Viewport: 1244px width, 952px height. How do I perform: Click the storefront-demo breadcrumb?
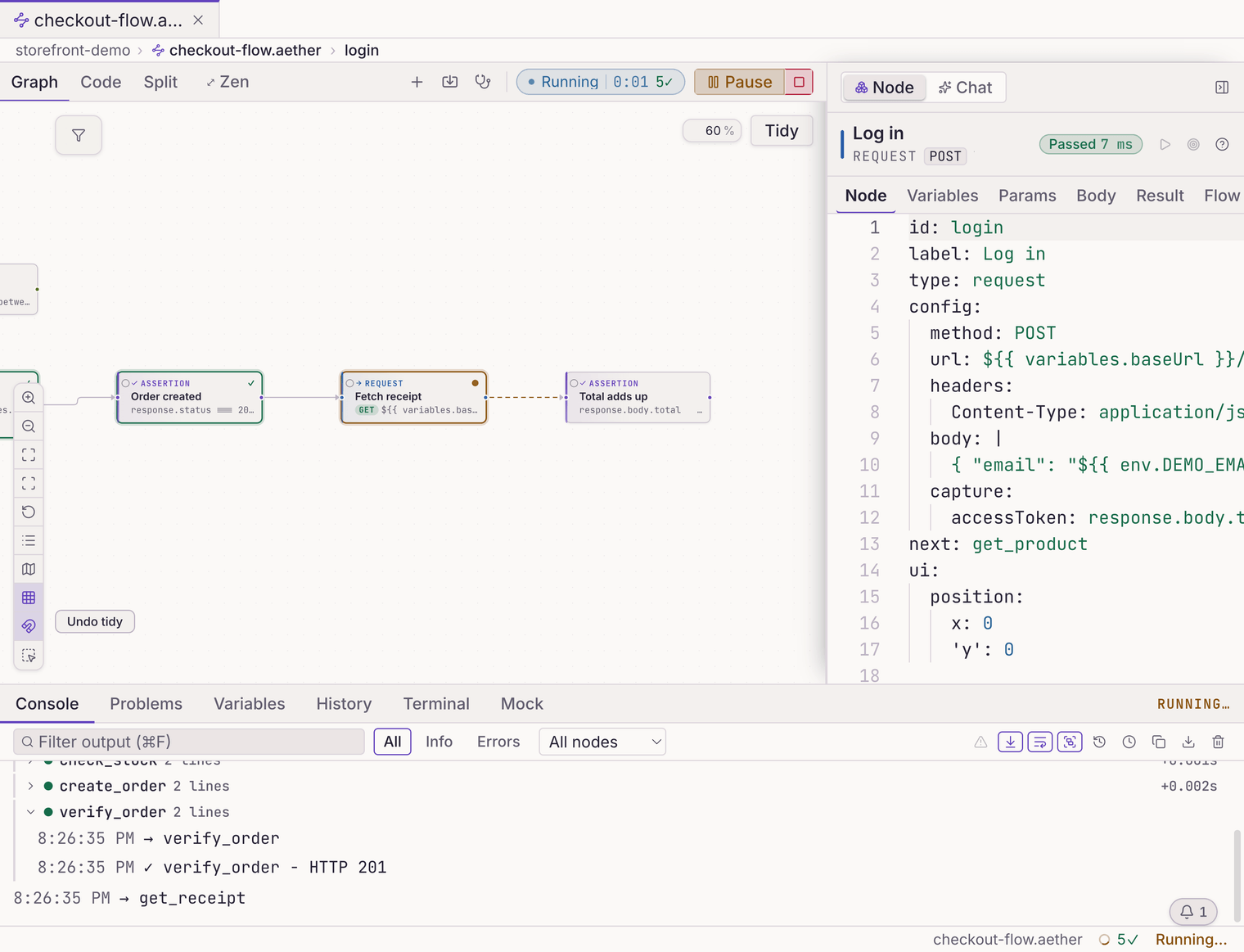[x=73, y=50]
